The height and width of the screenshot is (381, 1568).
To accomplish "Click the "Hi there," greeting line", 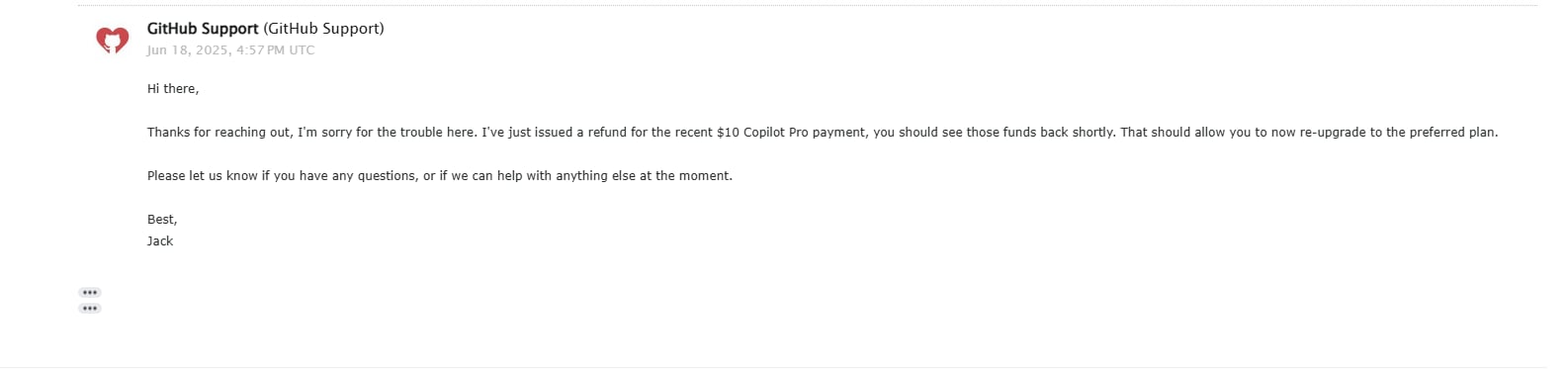I will click(x=173, y=89).
